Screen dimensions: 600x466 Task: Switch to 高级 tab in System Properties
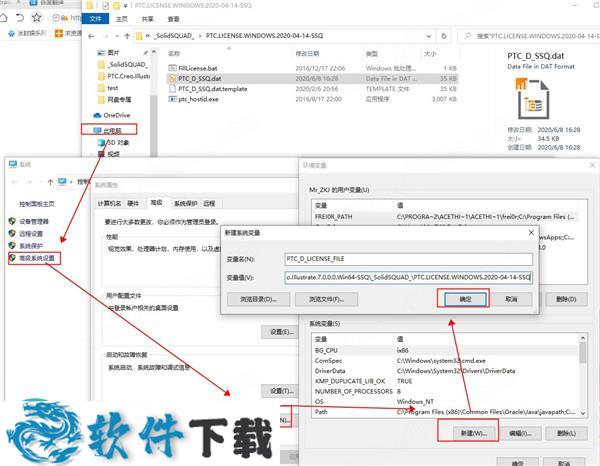coord(157,203)
